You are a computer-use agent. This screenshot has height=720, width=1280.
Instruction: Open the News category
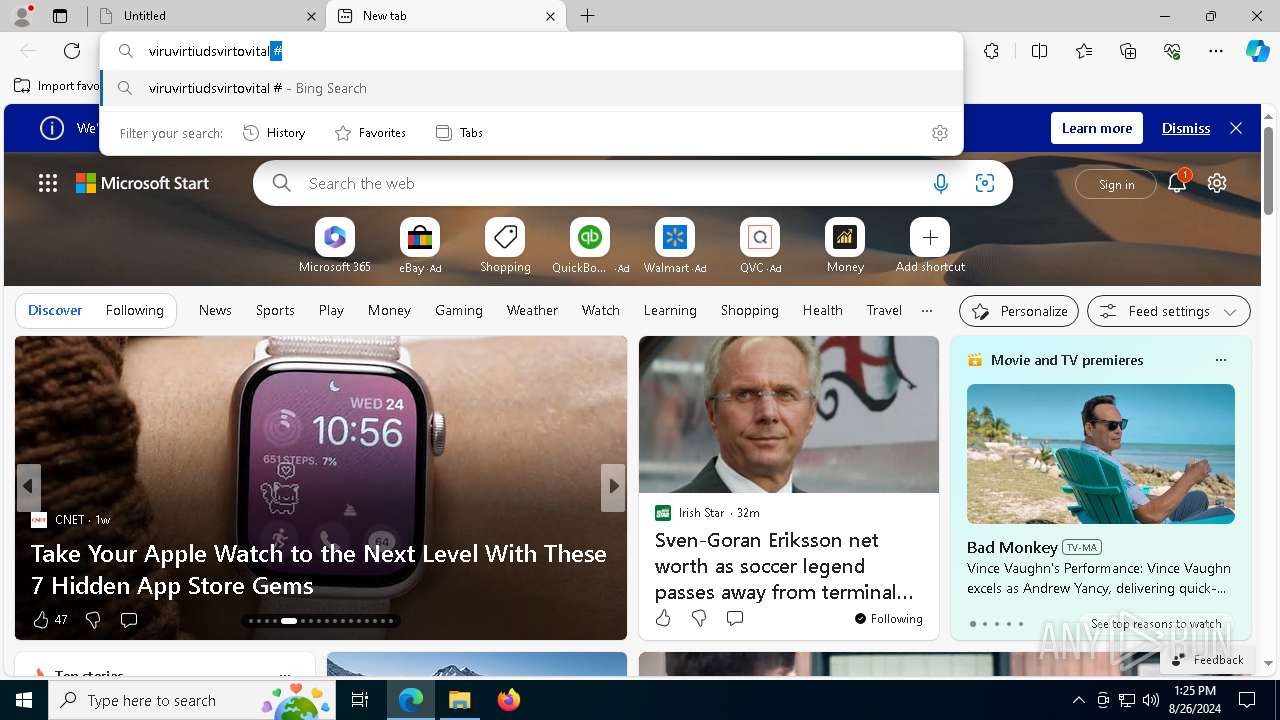[x=215, y=310]
